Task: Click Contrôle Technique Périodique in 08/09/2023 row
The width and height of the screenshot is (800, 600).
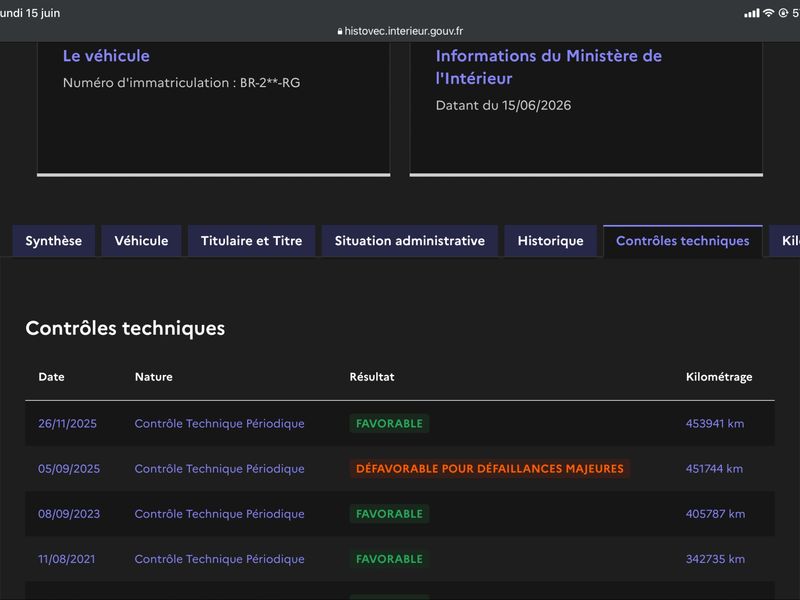Action: click(219, 514)
